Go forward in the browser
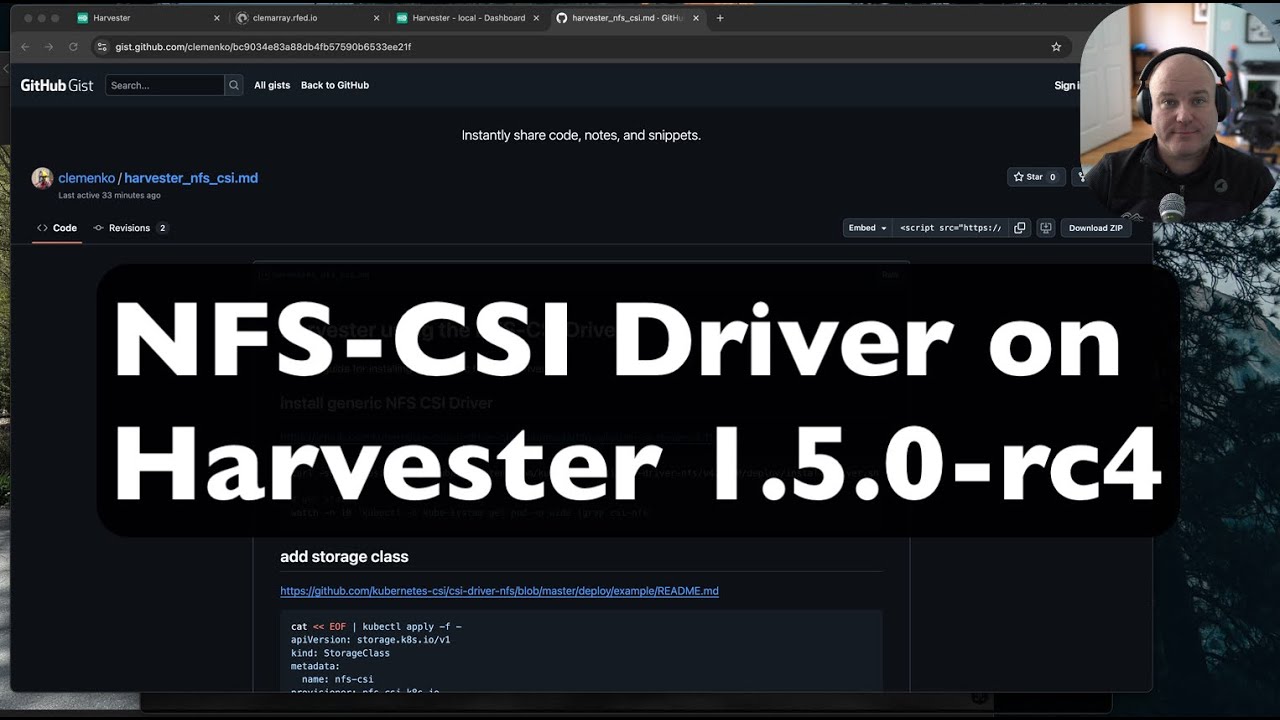1280x720 pixels. [49, 47]
